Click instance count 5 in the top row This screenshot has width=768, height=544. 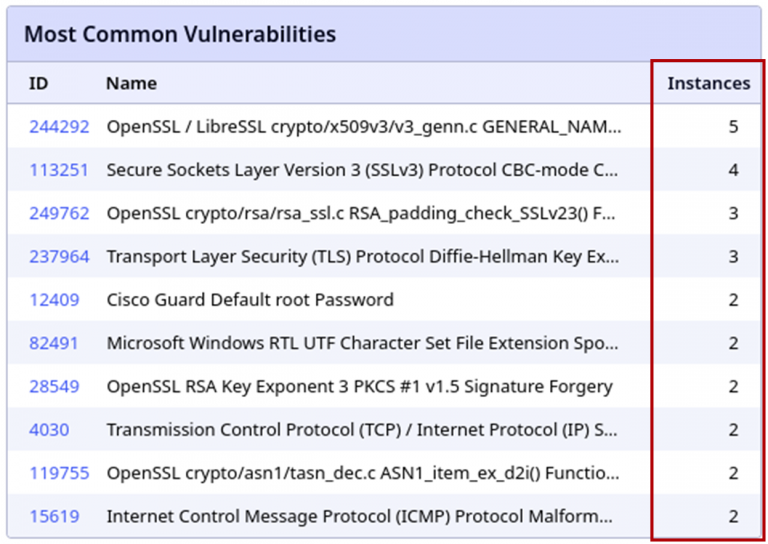[x=733, y=127]
